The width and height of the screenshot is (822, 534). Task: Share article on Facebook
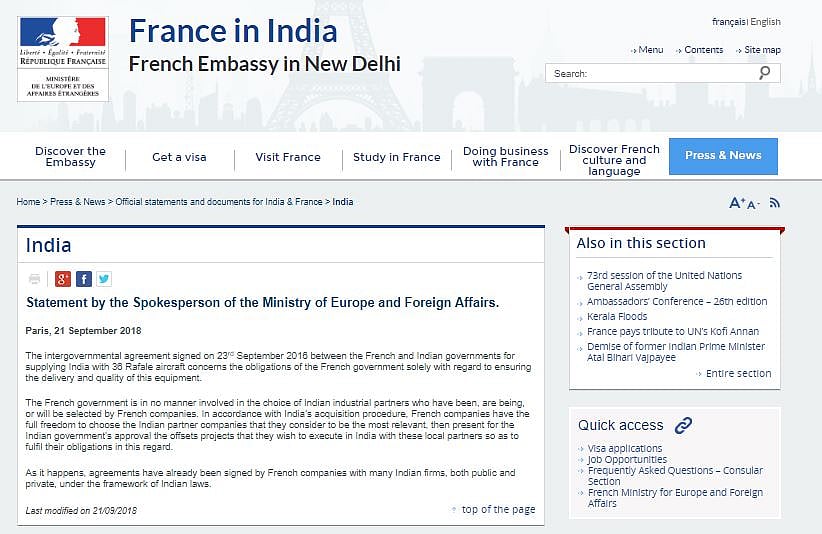pyautogui.click(x=84, y=279)
